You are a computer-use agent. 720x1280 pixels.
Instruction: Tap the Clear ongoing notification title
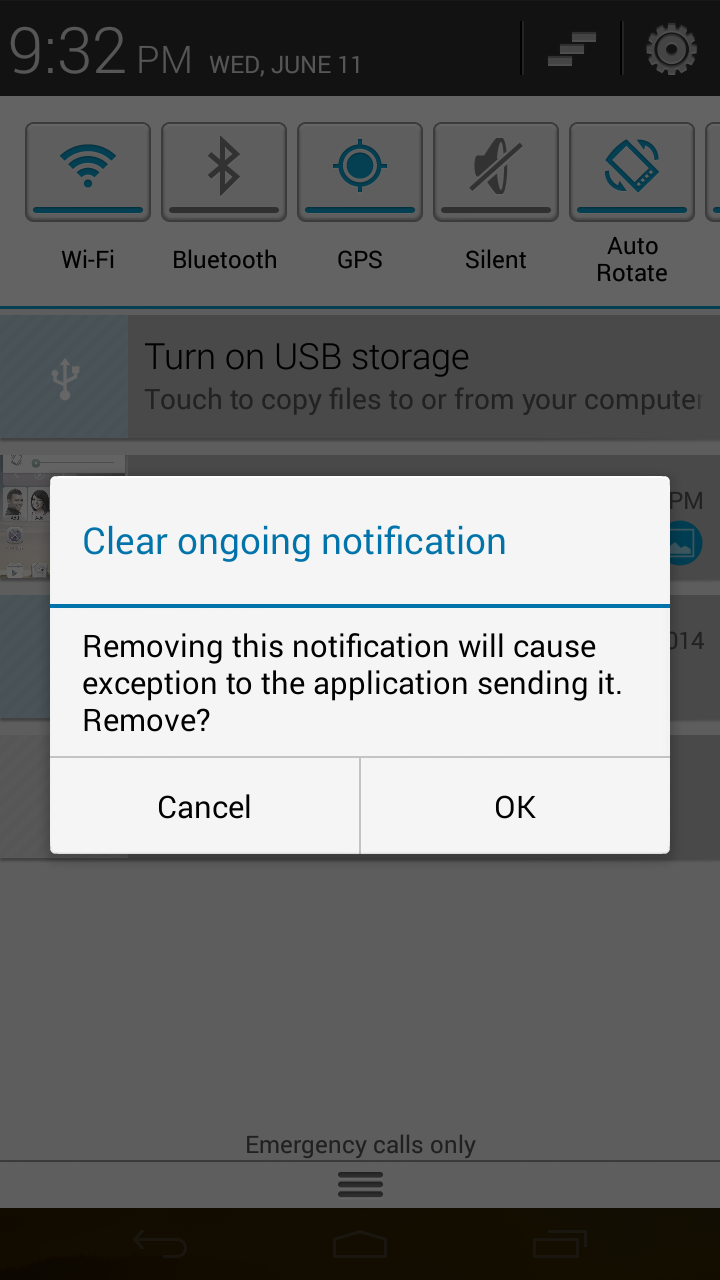tap(294, 541)
